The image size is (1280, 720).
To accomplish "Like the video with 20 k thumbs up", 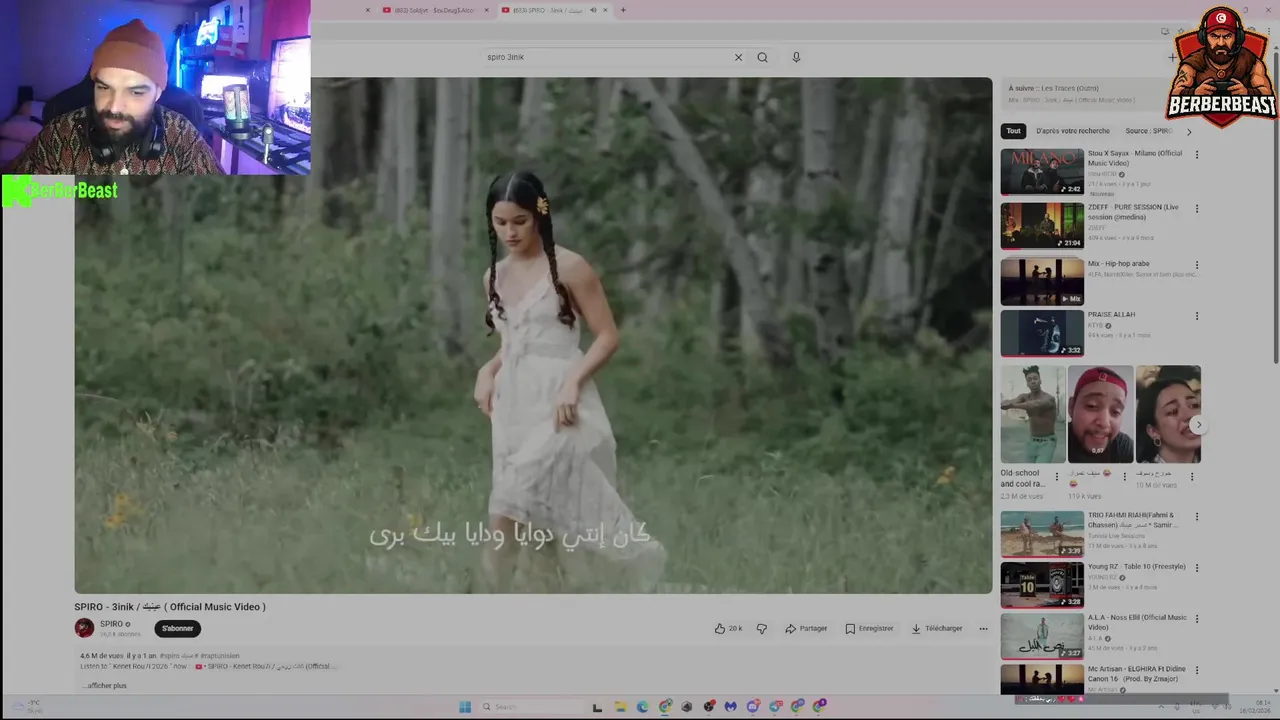I will (728, 628).
